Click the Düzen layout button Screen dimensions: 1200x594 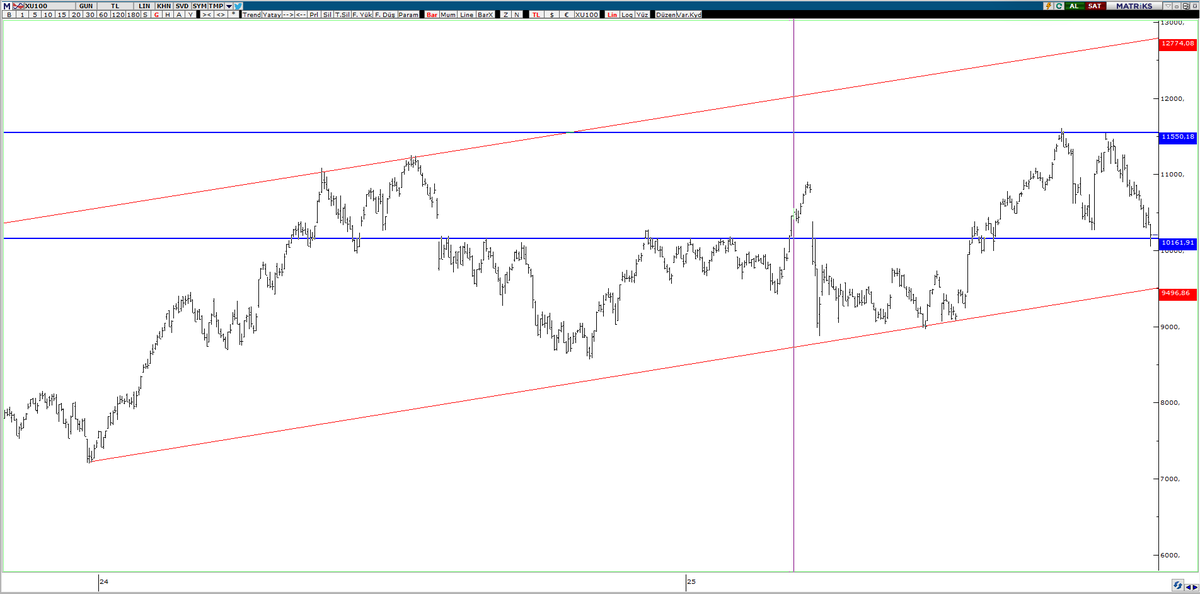click(666, 15)
